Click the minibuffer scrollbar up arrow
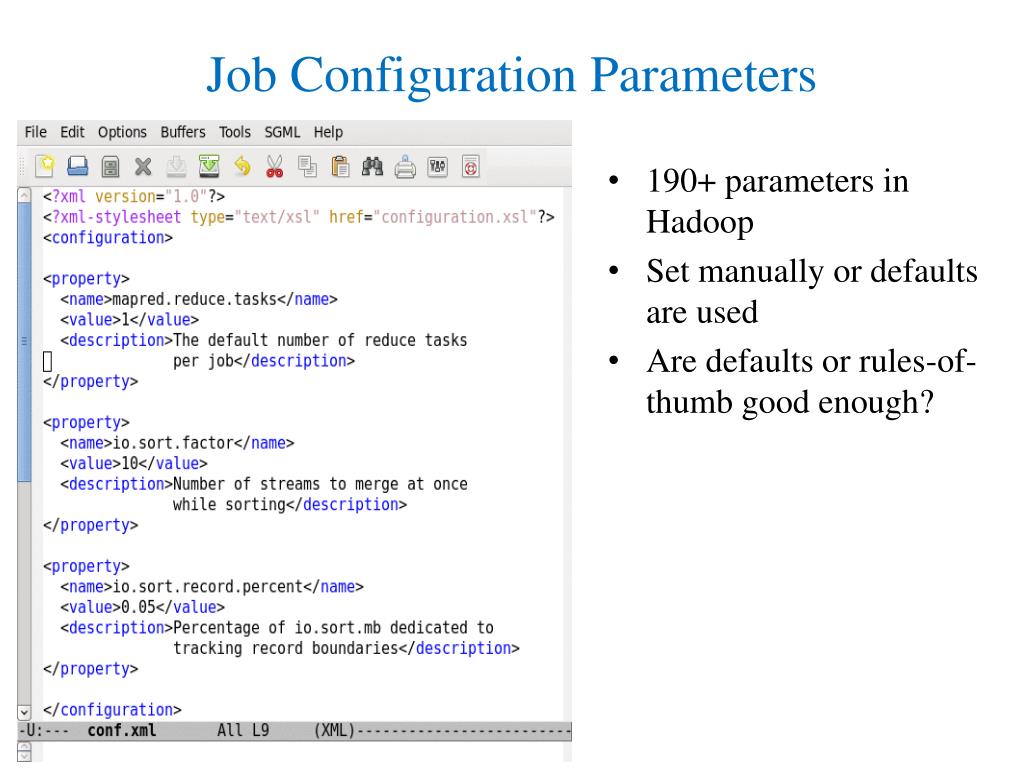1024x768 pixels. (x=24, y=746)
